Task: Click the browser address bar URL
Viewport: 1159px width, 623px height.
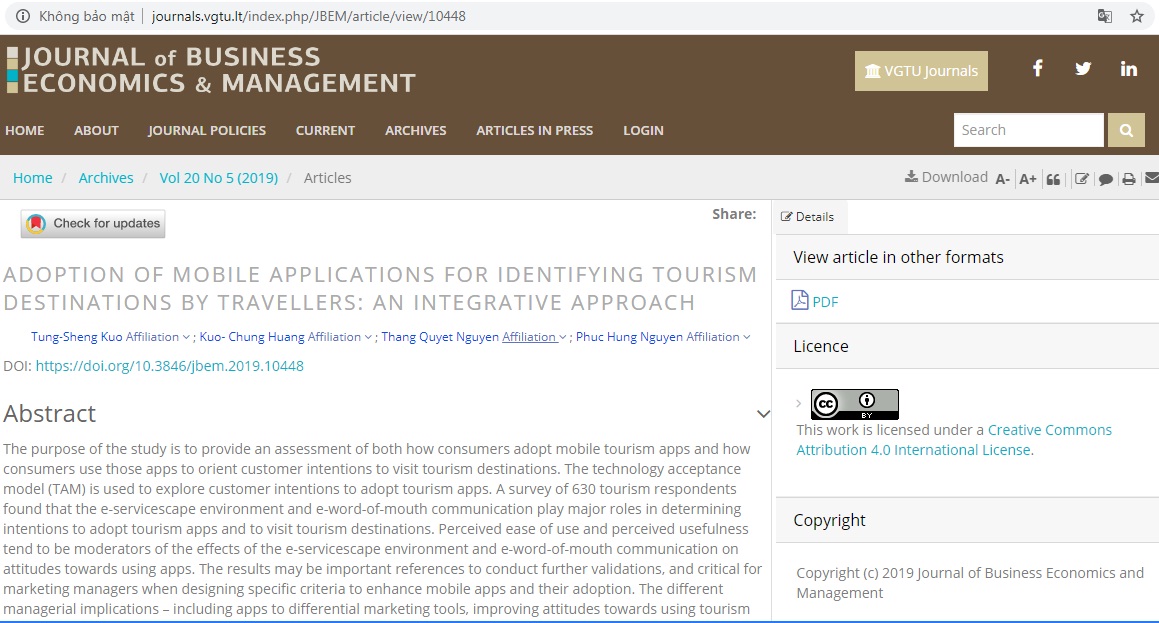Action: (x=308, y=16)
